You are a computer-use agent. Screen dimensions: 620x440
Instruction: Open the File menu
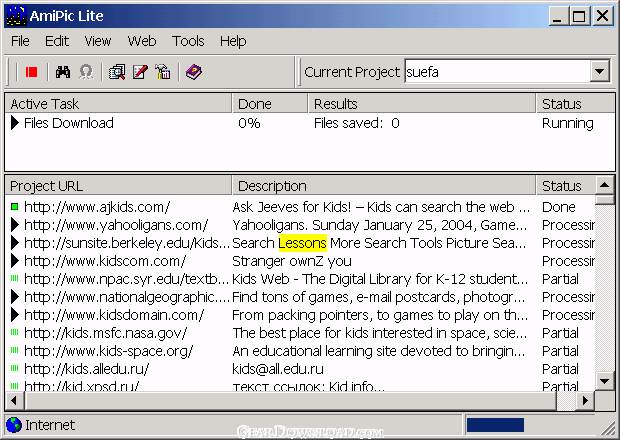point(20,41)
